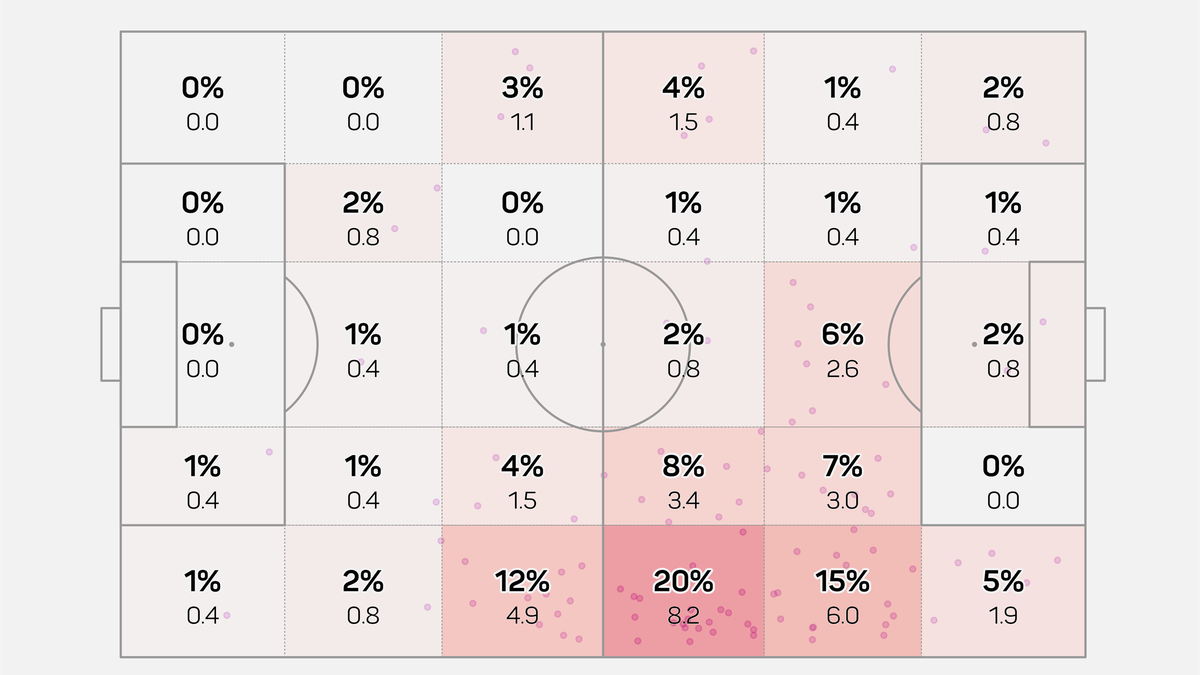Click the 8.2 value label

pyautogui.click(x=683, y=616)
